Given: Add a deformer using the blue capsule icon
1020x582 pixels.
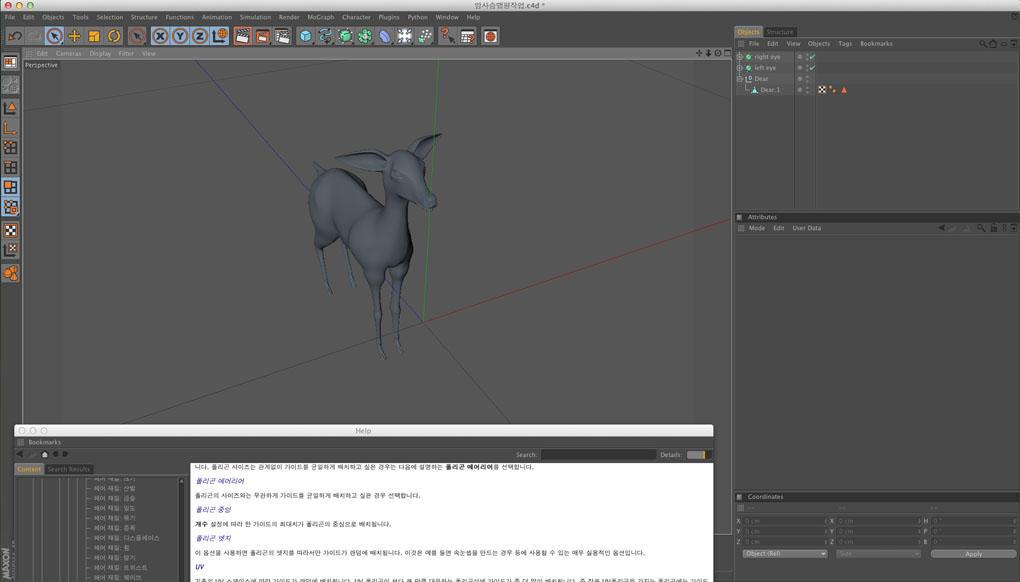Looking at the screenshot, I should 385,36.
